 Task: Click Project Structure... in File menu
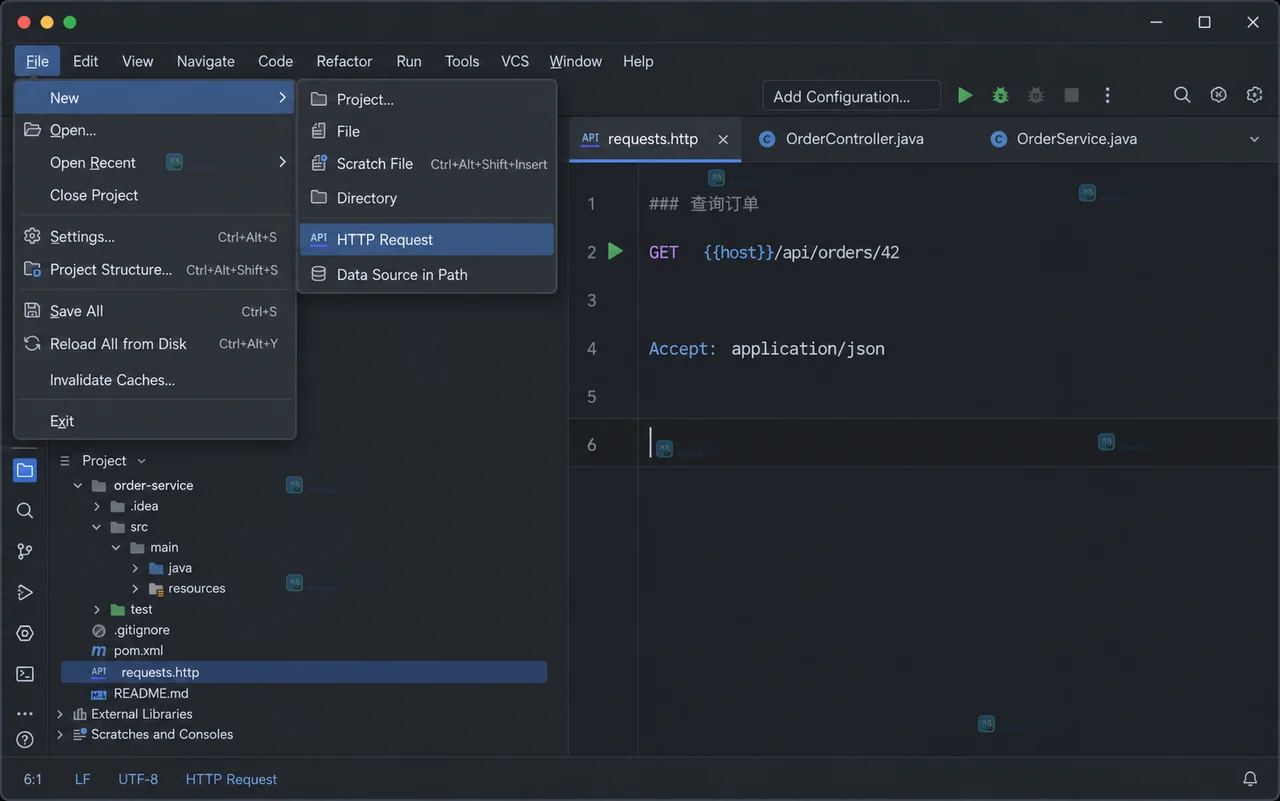click(155, 270)
